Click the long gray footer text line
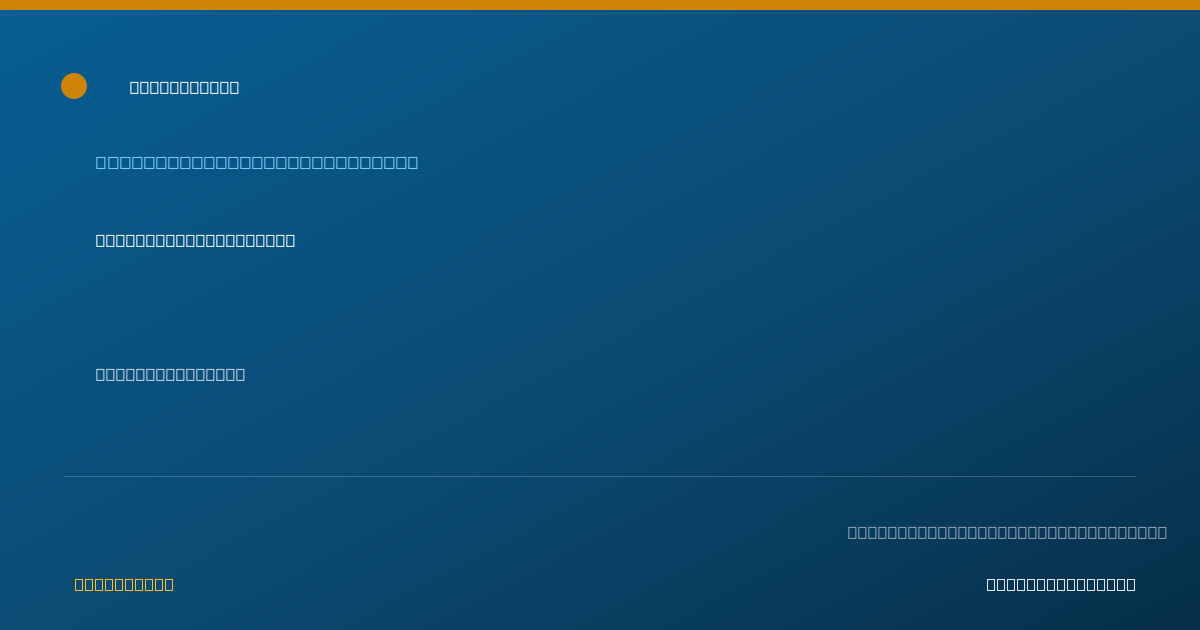Image resolution: width=1200 pixels, height=630 pixels. [1007, 532]
